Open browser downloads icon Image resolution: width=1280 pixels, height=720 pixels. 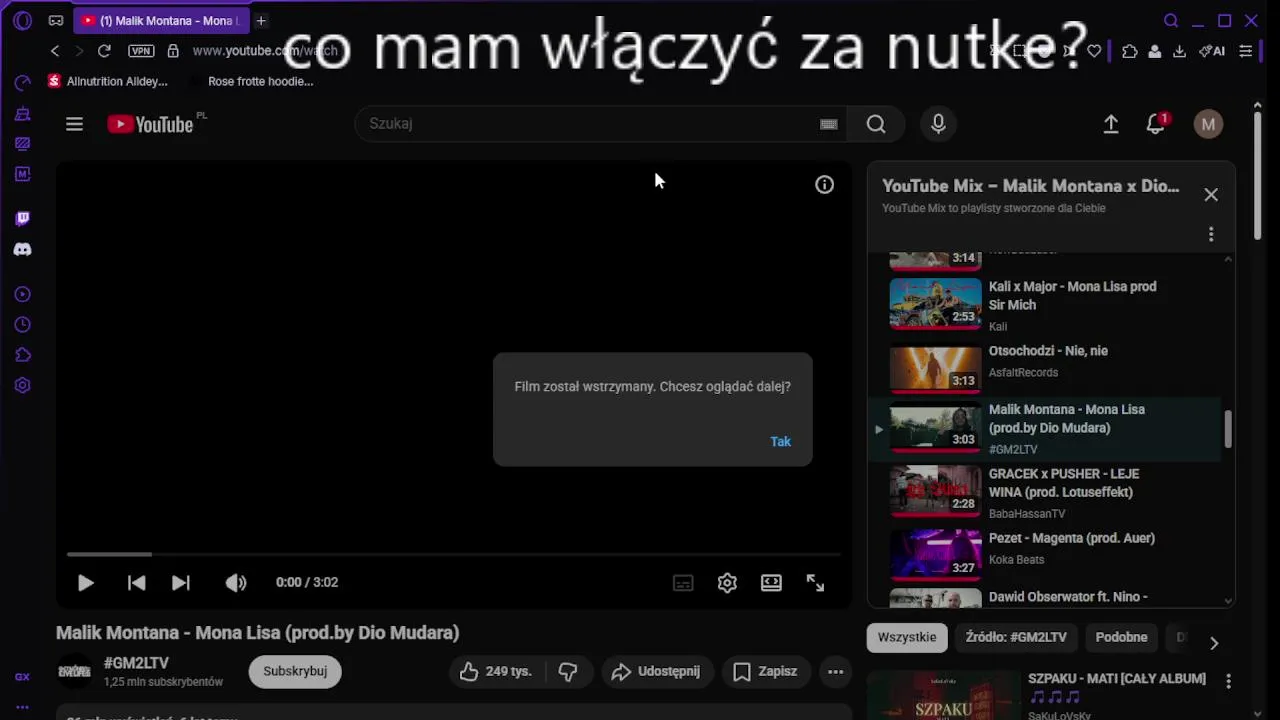(x=1179, y=51)
